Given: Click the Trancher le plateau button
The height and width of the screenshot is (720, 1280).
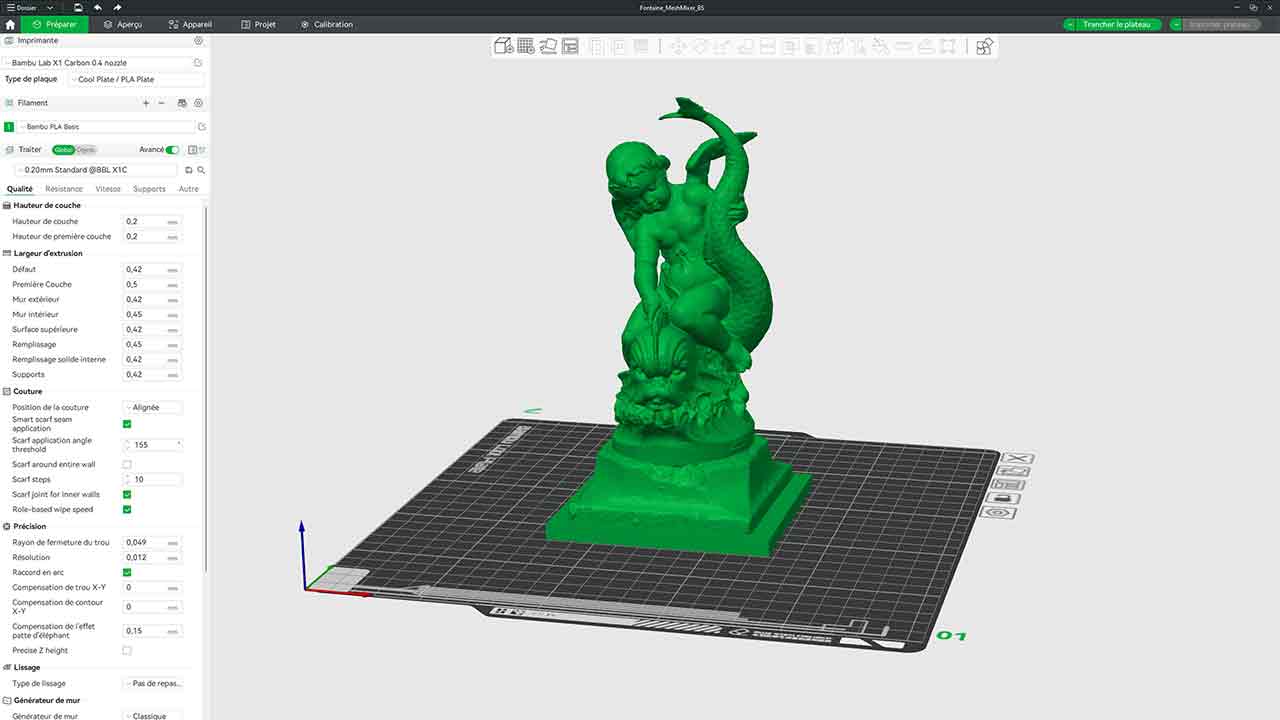Looking at the screenshot, I should click(x=1112, y=24).
